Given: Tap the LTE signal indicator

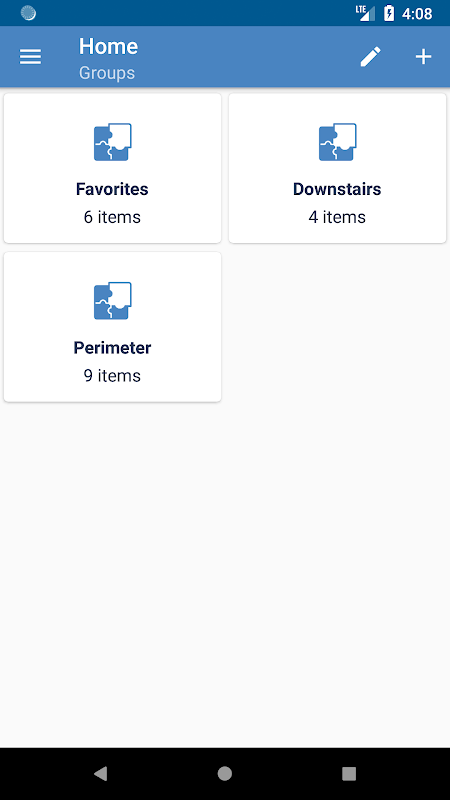Looking at the screenshot, I should tap(365, 13).
